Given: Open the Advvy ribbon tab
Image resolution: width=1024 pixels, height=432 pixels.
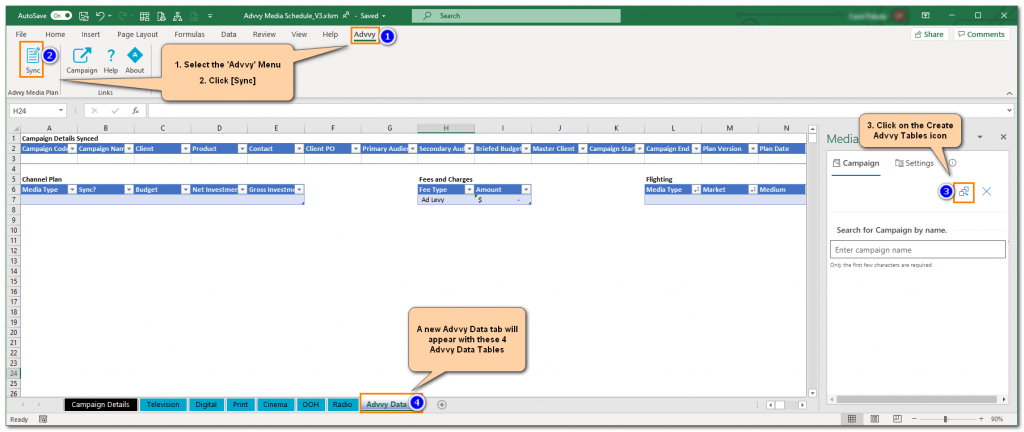Looking at the screenshot, I should click(x=364, y=34).
